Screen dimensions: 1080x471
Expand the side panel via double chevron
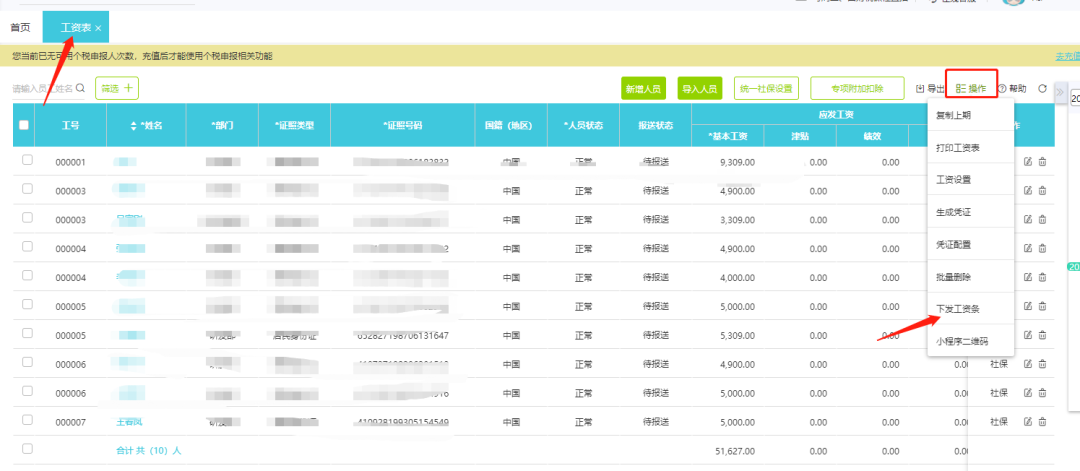pos(1060,92)
